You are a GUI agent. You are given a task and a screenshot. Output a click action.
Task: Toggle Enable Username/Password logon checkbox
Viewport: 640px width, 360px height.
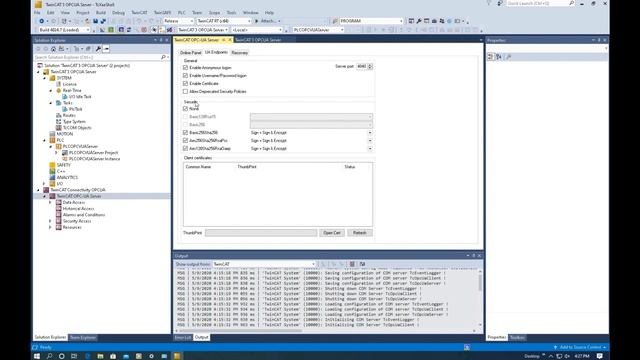tap(185, 76)
